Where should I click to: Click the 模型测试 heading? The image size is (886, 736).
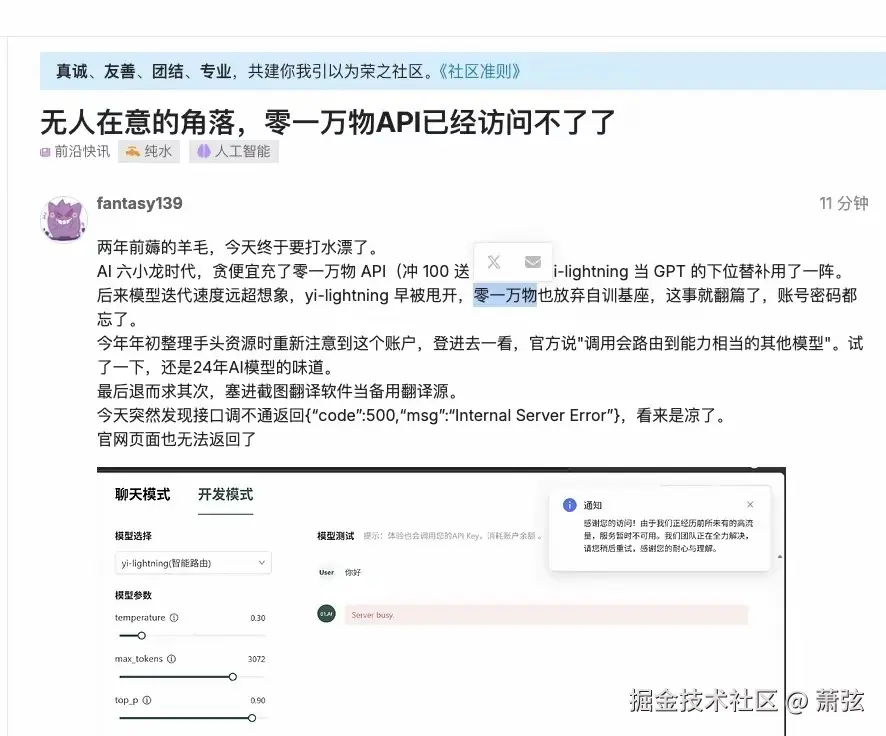click(336, 536)
